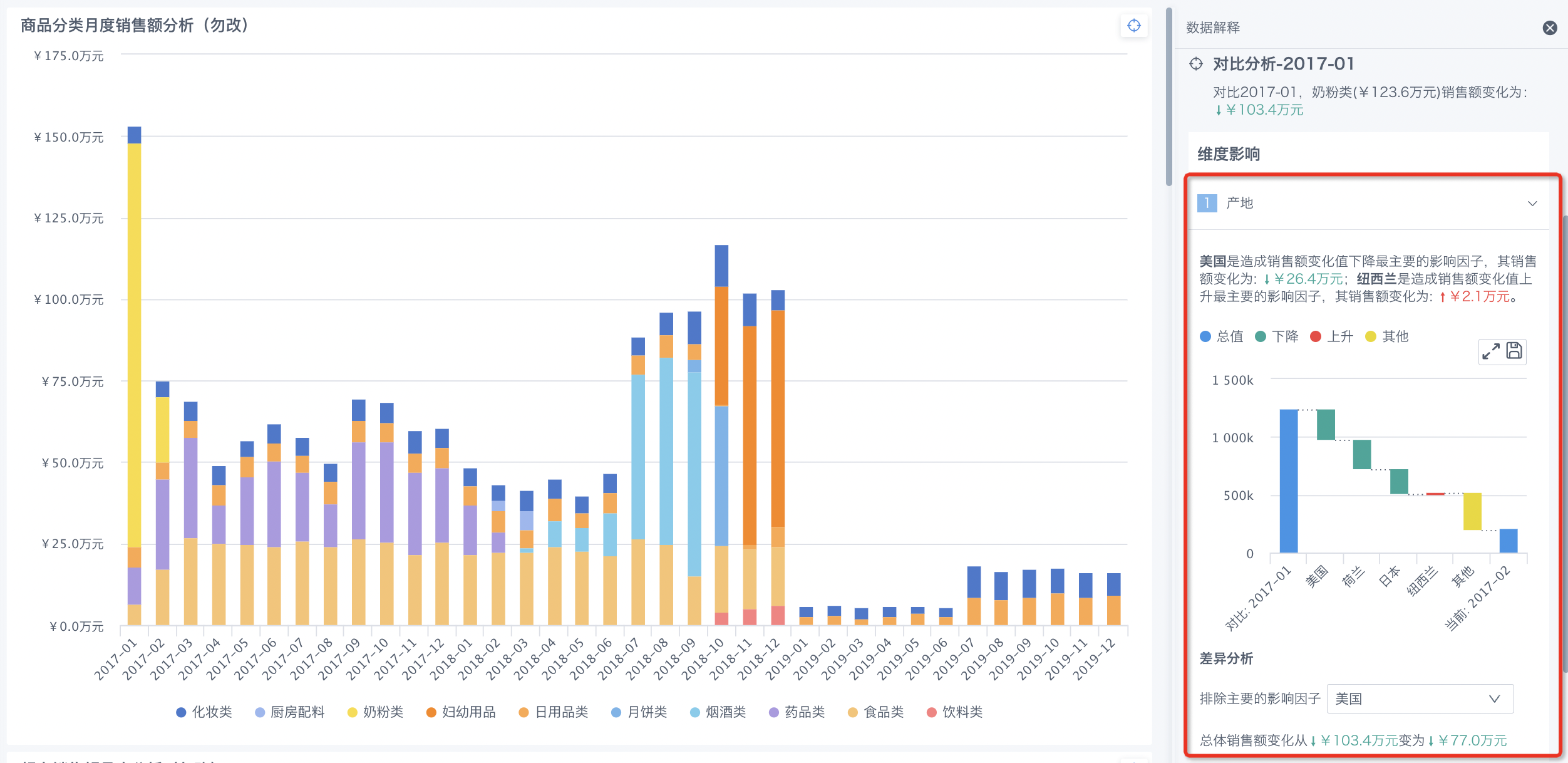Image resolution: width=1568 pixels, height=763 pixels.
Task: Toggle the 其他 series in waterfall legend
Action: tap(1387, 336)
